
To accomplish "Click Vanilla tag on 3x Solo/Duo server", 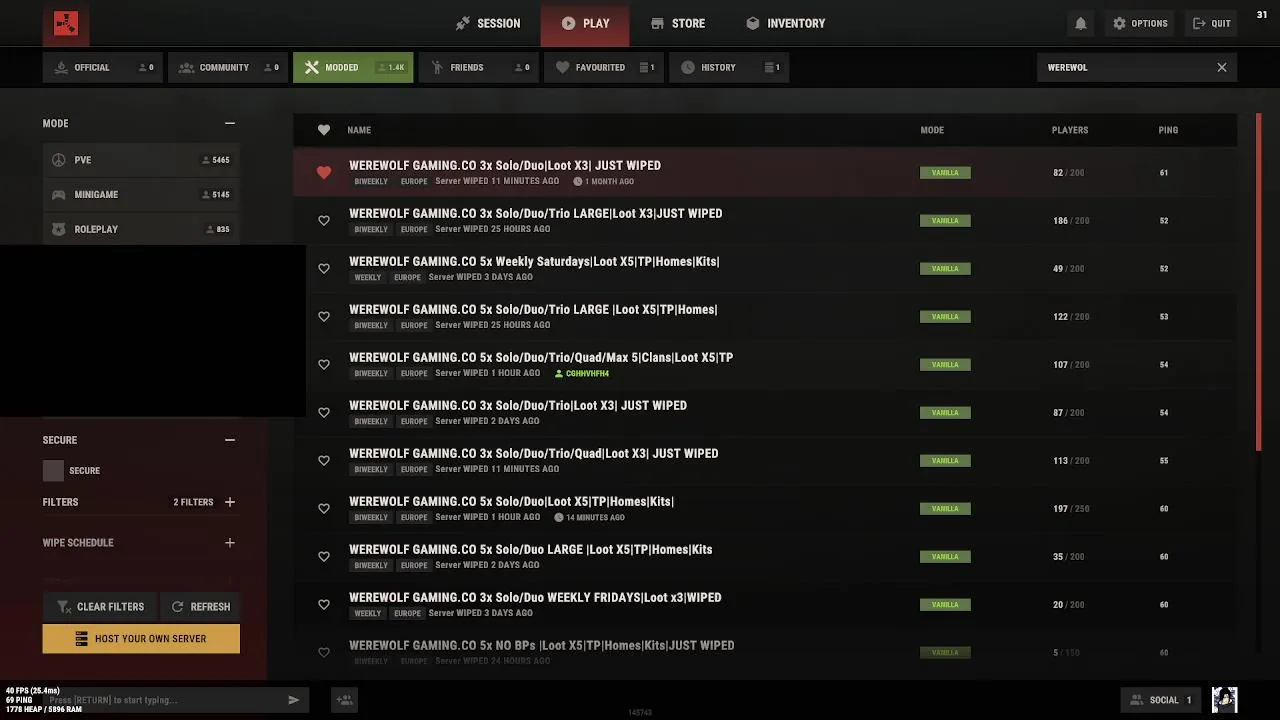I will point(945,173).
